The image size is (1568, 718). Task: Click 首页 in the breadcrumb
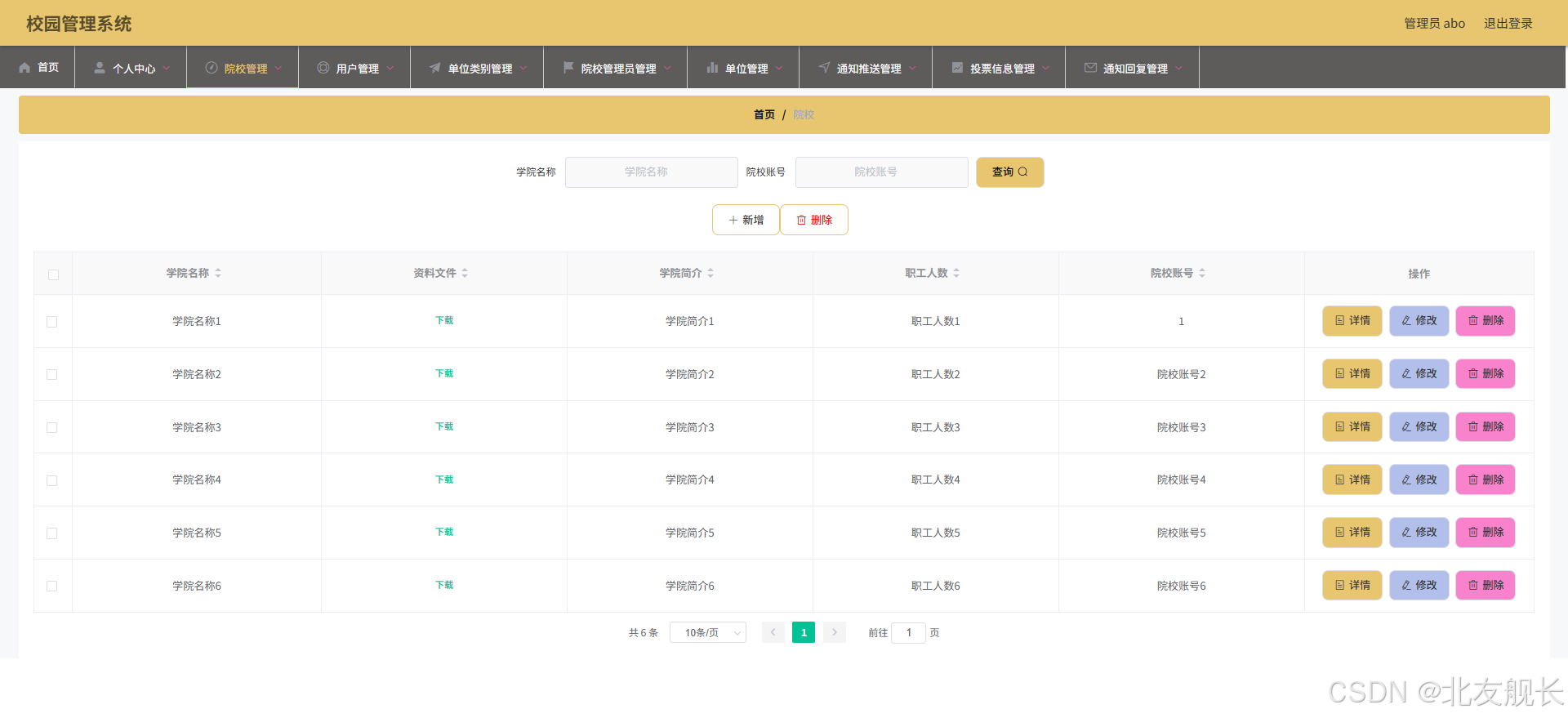764,114
